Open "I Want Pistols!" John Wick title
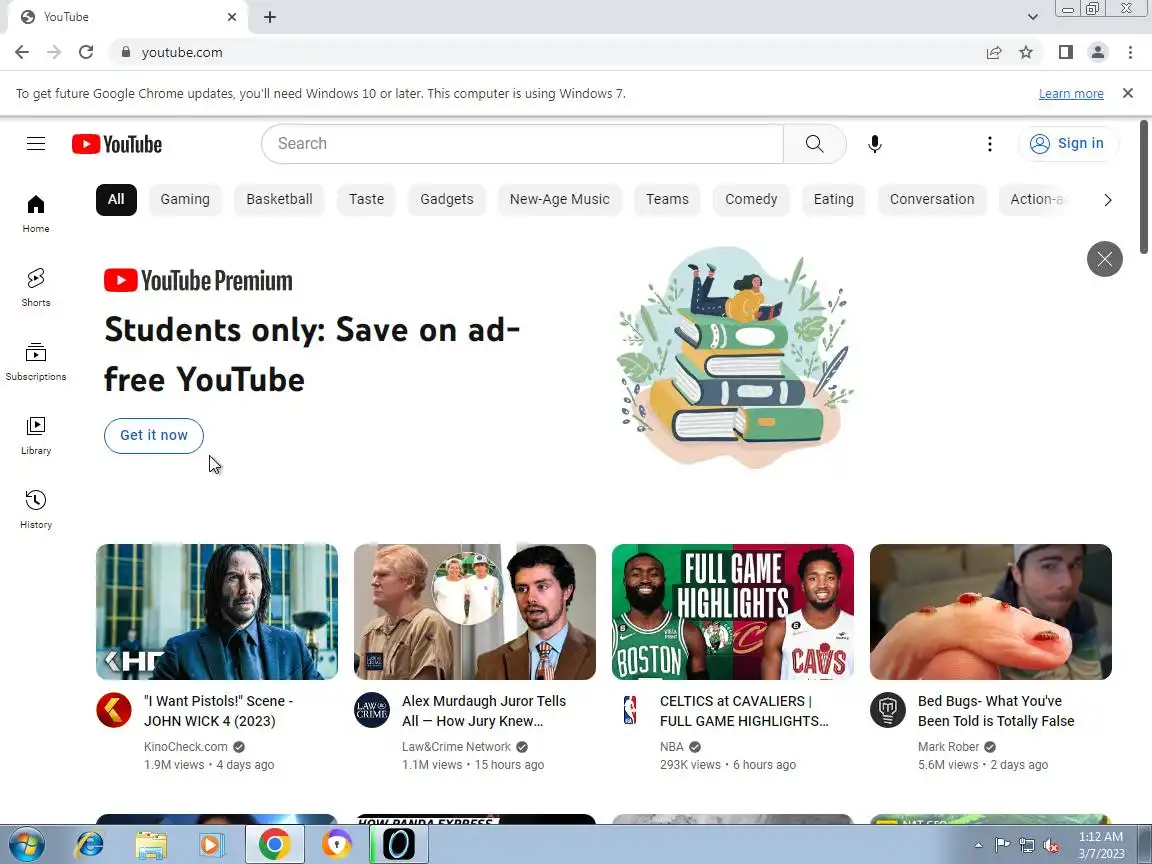Screen dimensions: 1152x864 click(218, 711)
